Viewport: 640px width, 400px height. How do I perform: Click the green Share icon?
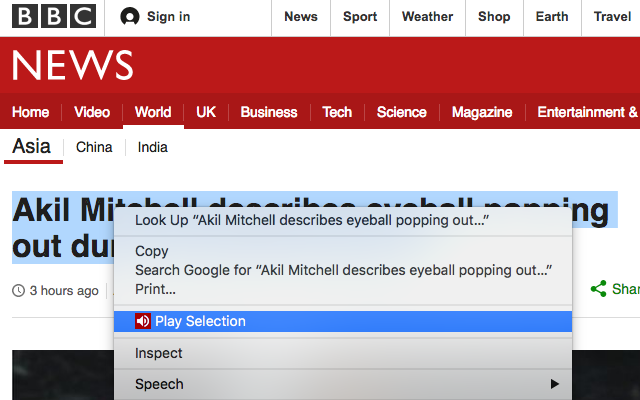[x=598, y=289]
